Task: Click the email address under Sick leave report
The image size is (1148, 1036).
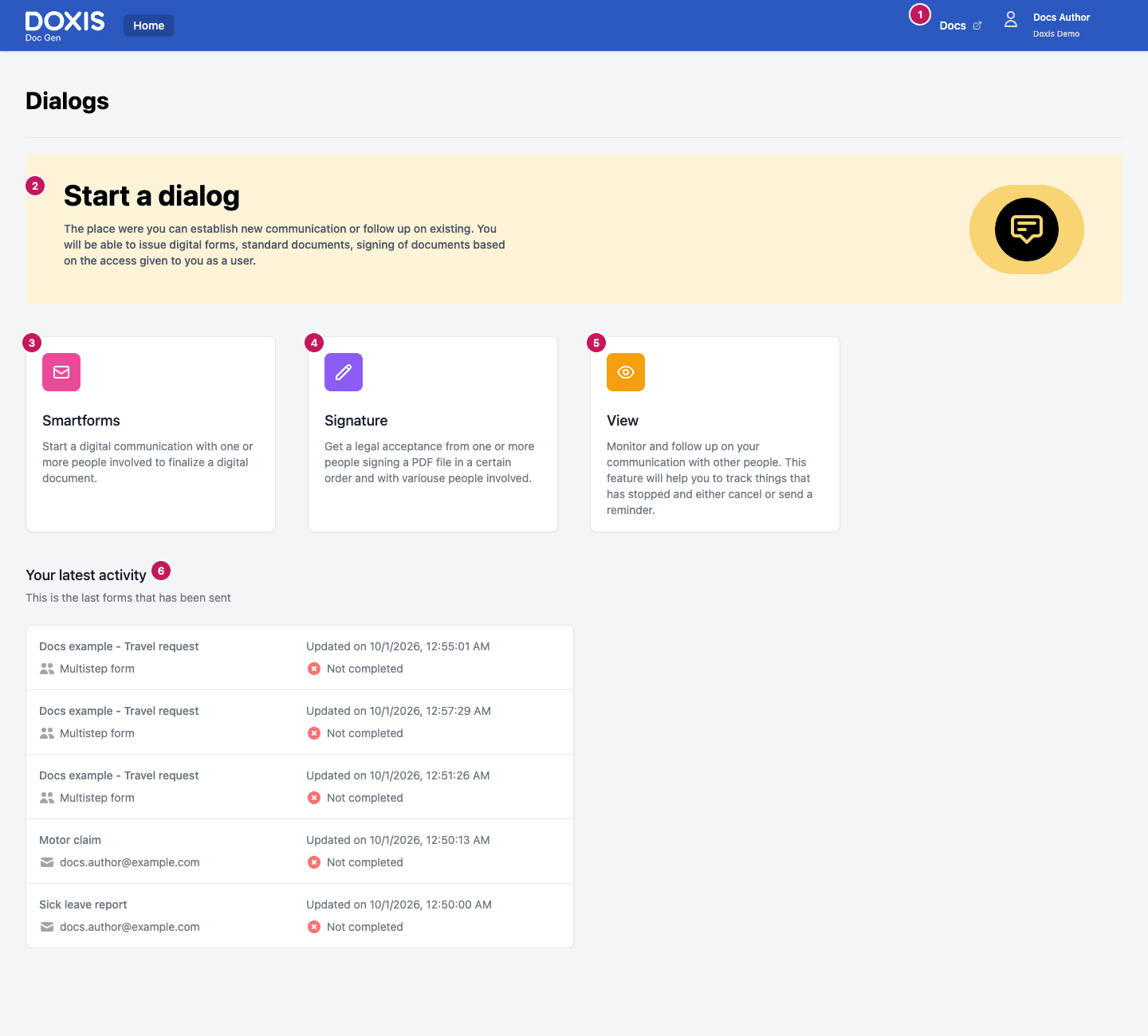Action: click(x=130, y=927)
